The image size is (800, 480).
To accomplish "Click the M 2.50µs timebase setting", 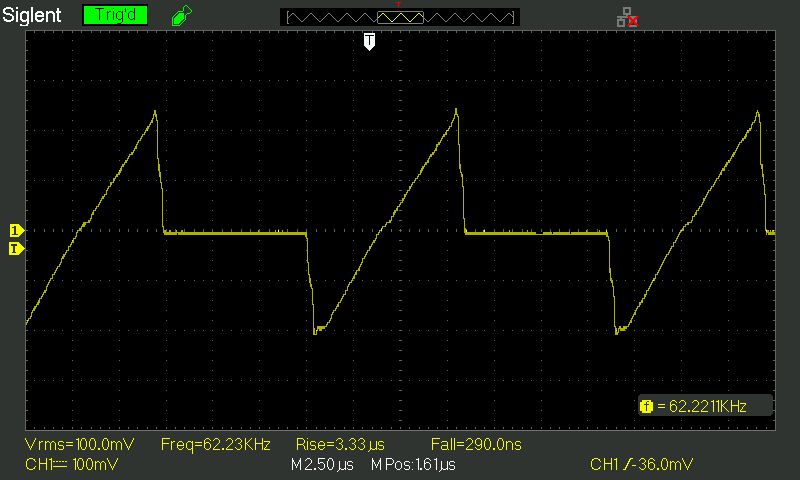I will click(322, 465).
